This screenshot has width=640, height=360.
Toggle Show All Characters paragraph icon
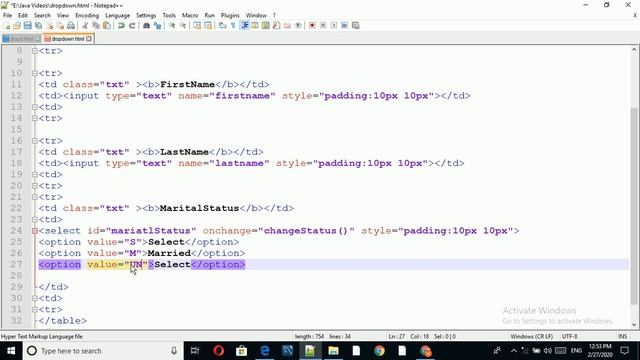tap(233, 26)
